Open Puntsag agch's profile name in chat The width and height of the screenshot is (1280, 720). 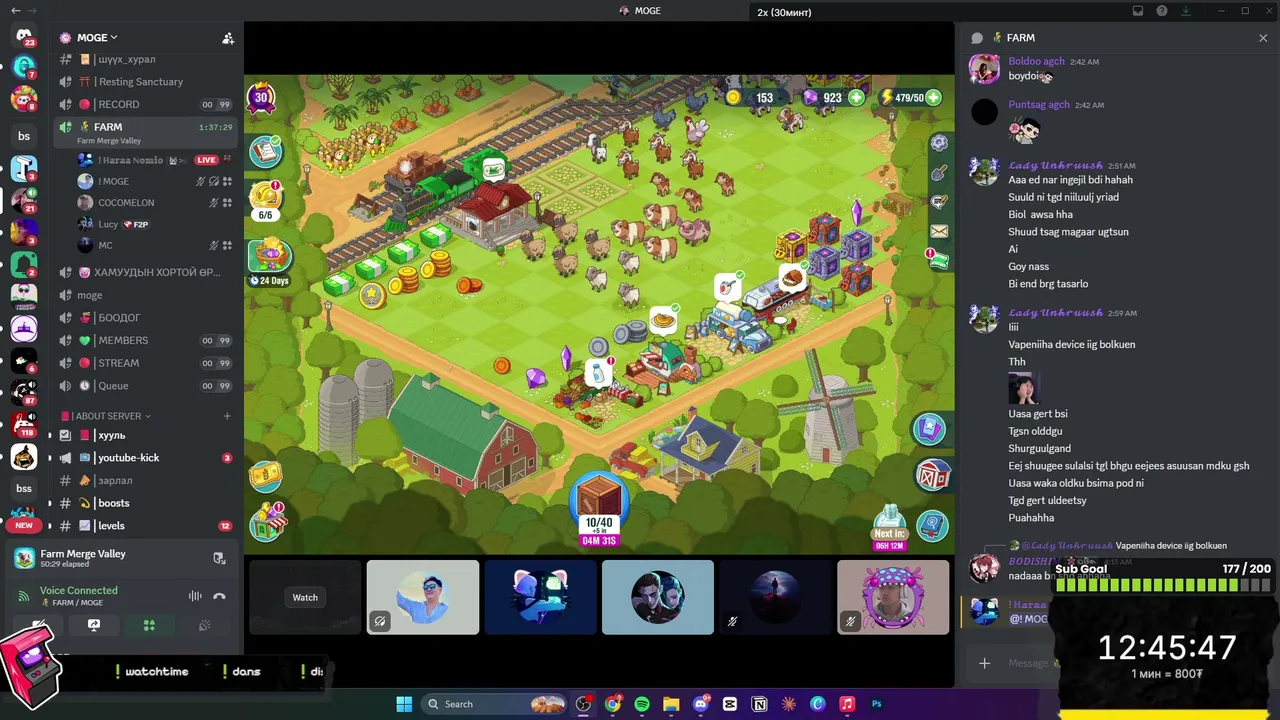[1039, 104]
